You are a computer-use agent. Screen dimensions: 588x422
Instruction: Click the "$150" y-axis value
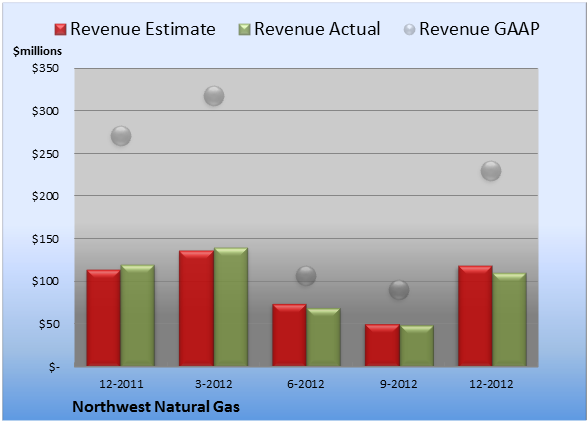[45, 239]
